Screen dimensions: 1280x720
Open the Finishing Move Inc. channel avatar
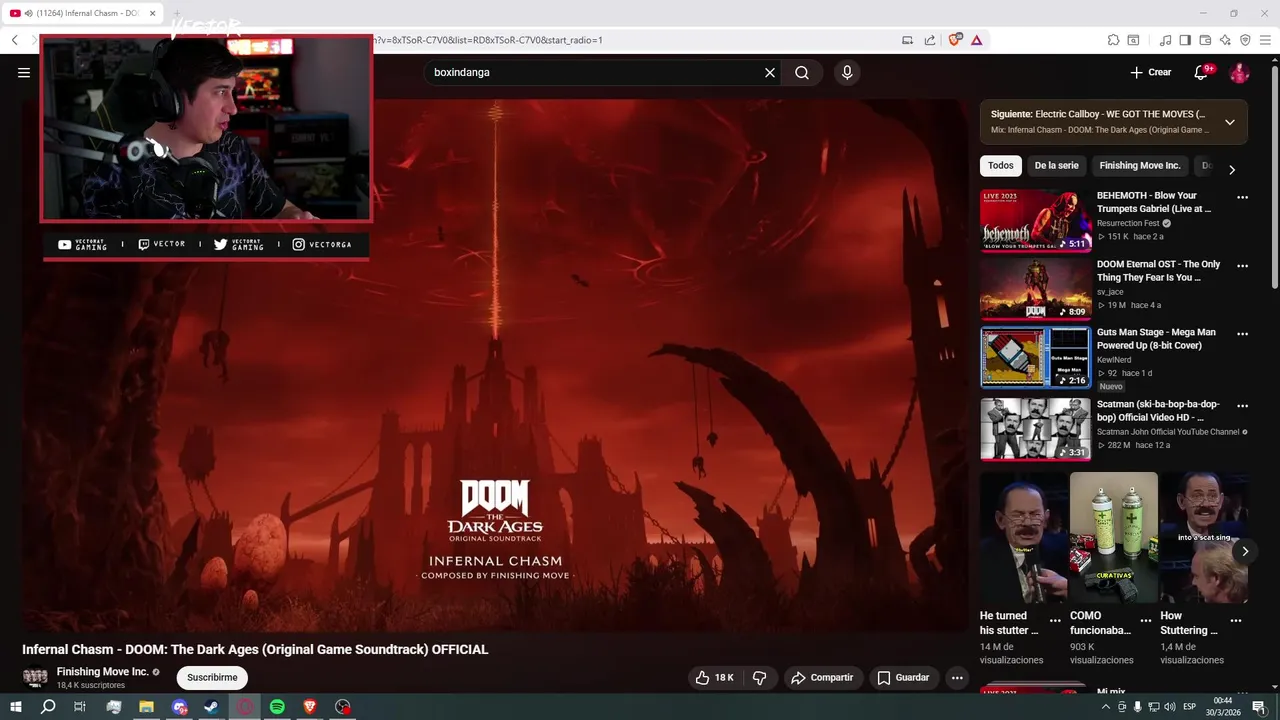click(x=35, y=678)
